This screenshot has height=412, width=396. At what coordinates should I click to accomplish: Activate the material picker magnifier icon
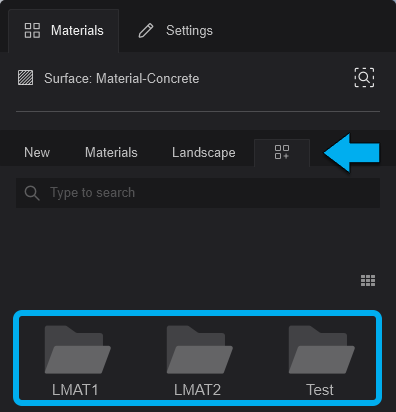364,77
